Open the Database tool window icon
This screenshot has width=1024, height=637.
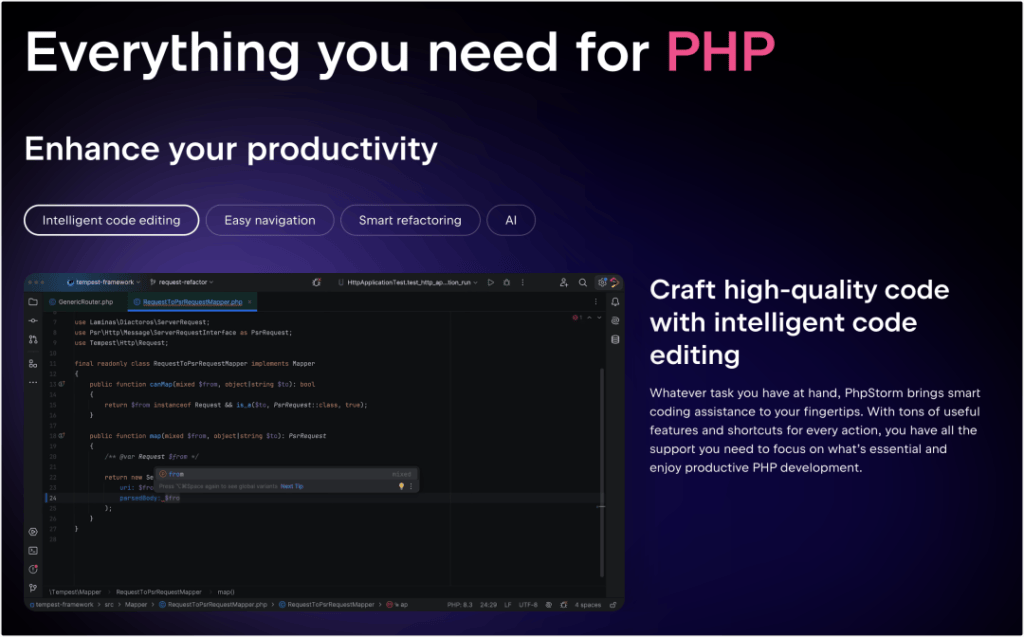[x=615, y=339]
